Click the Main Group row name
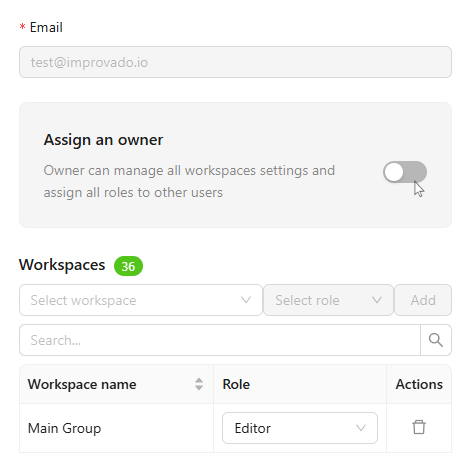Screen dimensions: 476x470 (x=64, y=428)
